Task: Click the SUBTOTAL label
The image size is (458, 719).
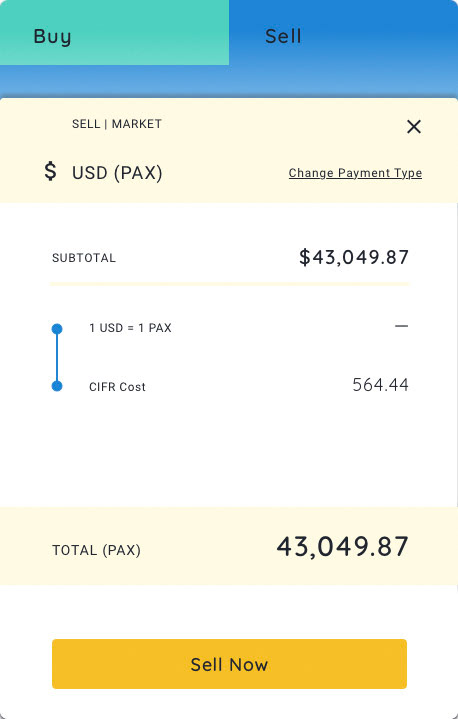Action: click(x=84, y=258)
